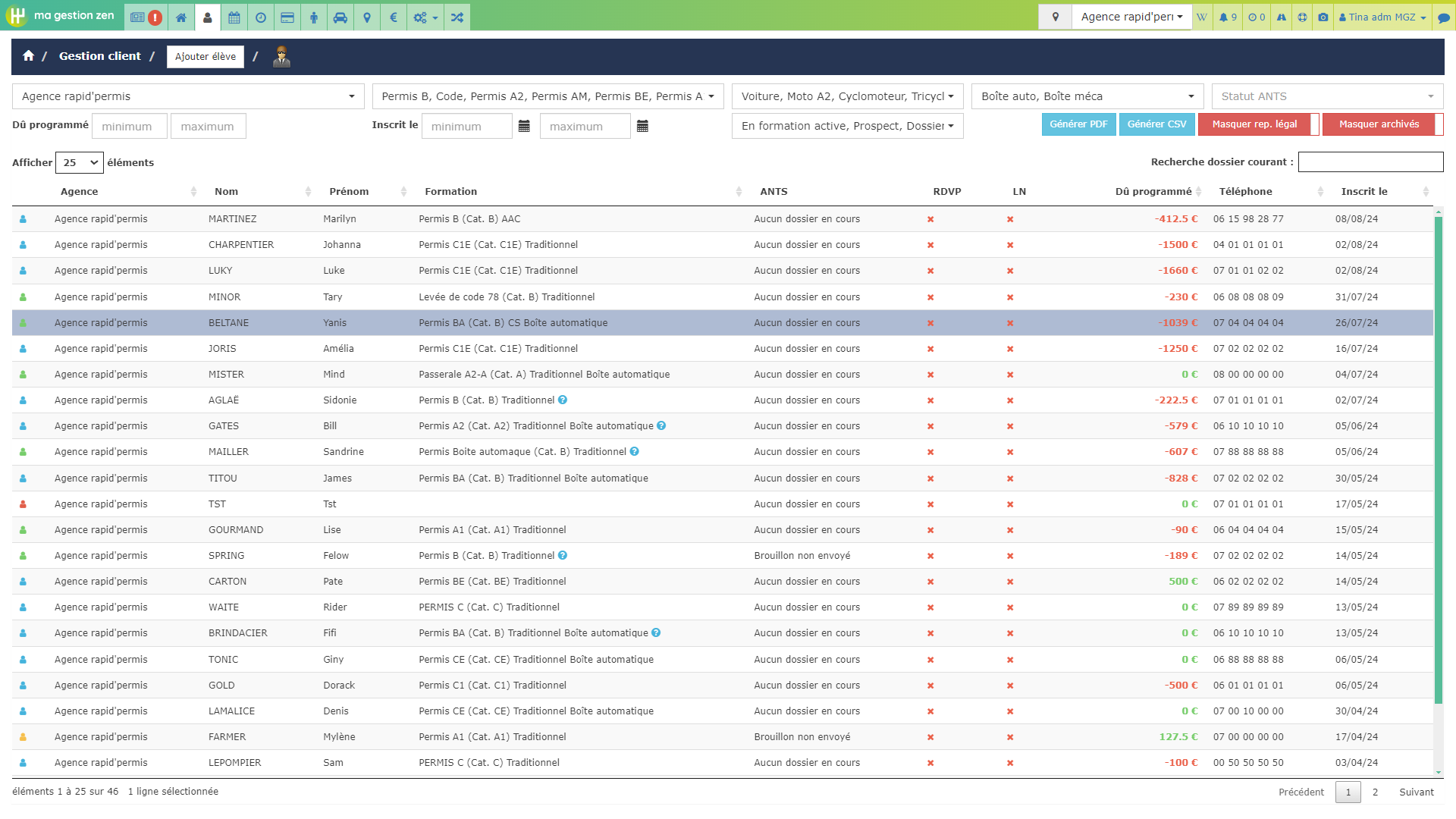The height and width of the screenshot is (819, 1456).
Task: Click the orange student icon of FARMER row
Action: (23, 737)
